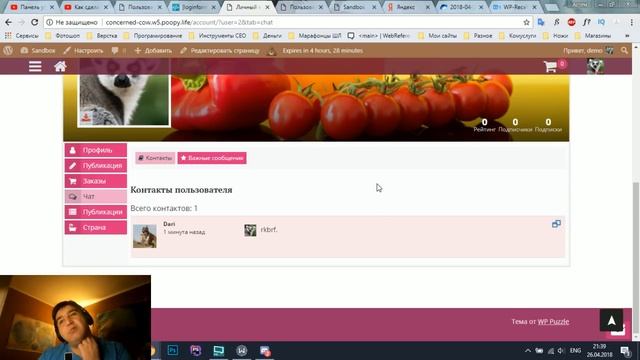The width and height of the screenshot is (640, 360).
Task: Open translate extension icon
Action: pyautogui.click(x=541, y=22)
